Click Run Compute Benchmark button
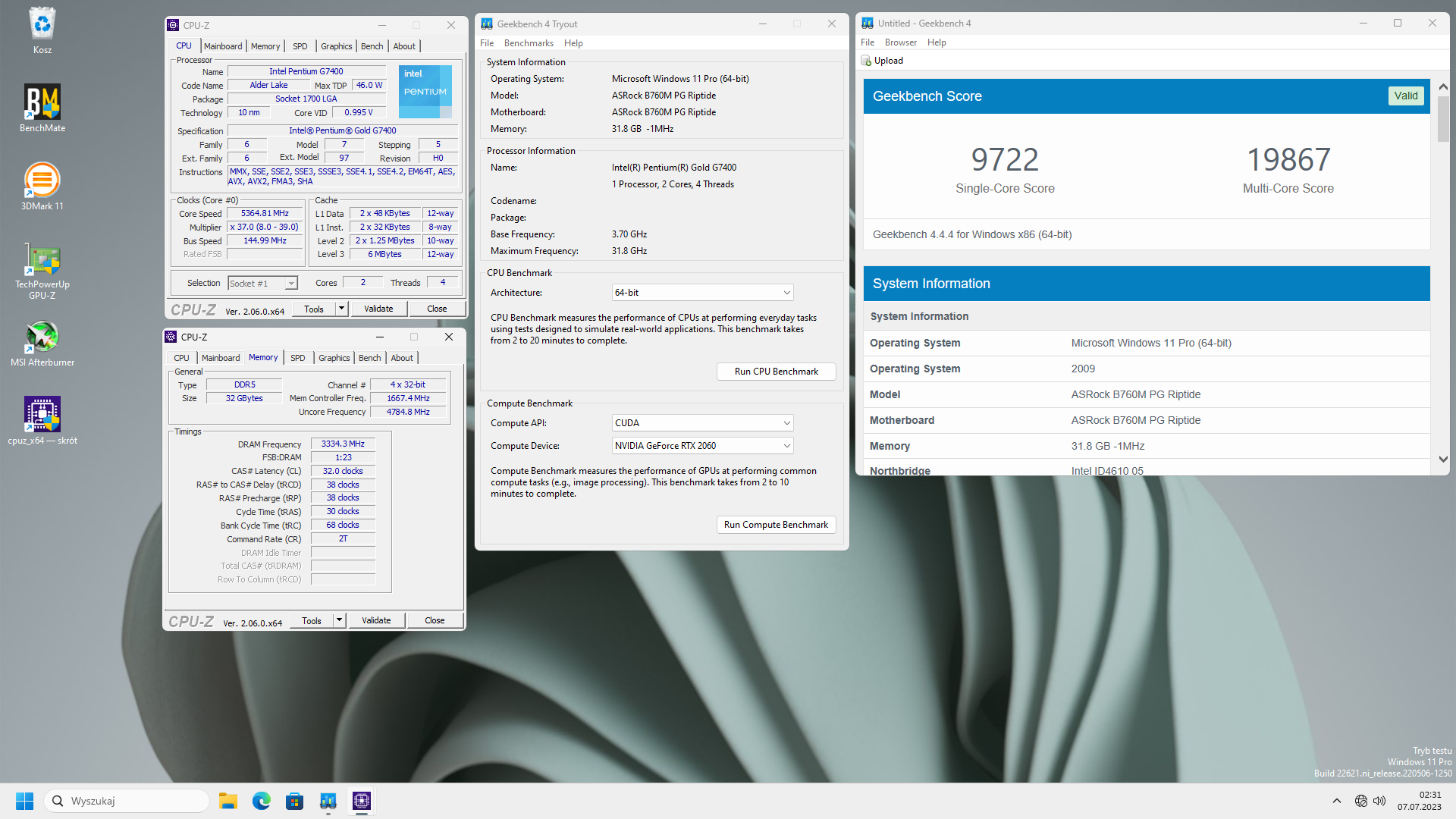The width and height of the screenshot is (1456, 819). point(777,525)
